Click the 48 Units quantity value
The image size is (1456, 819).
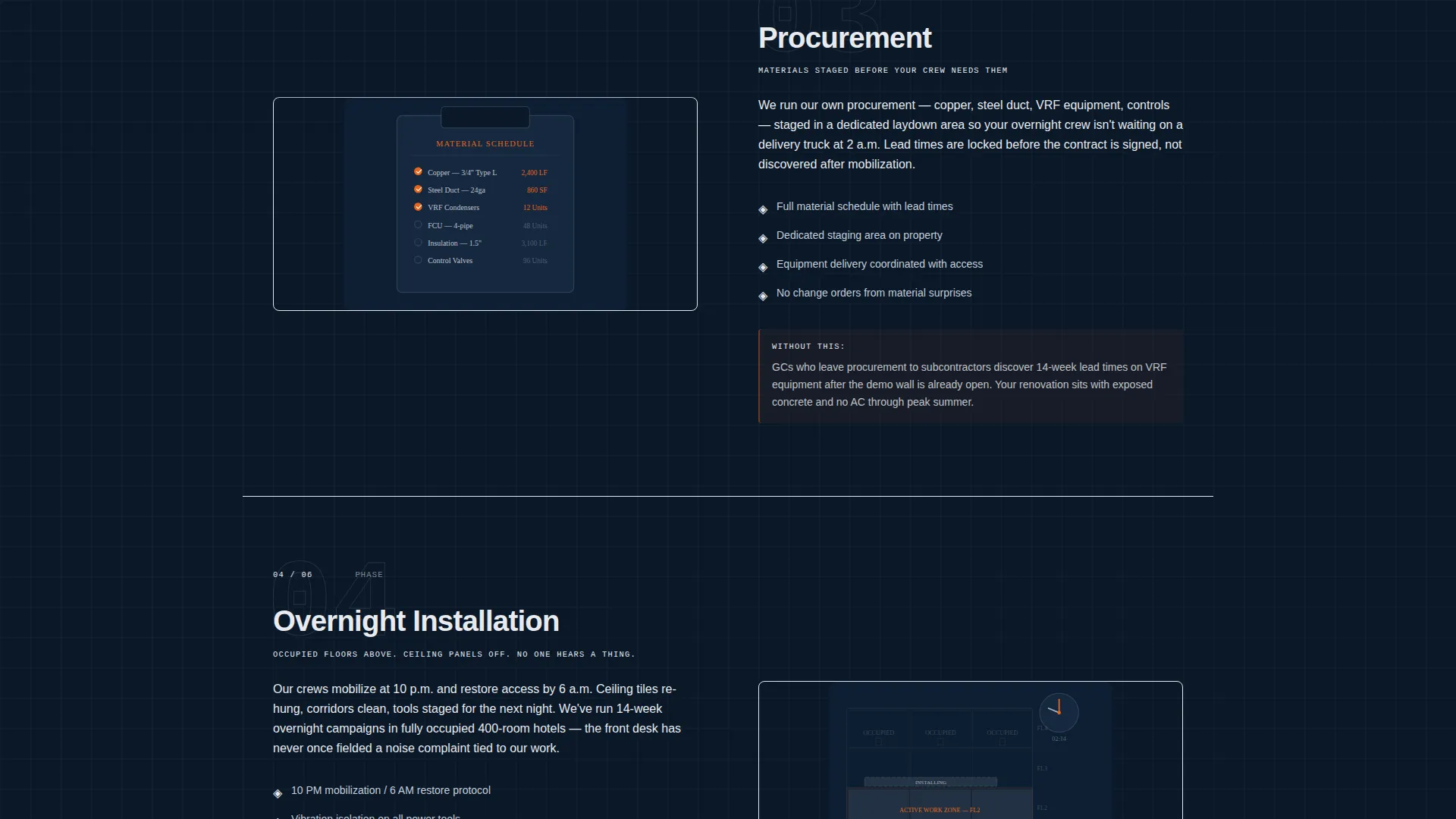pyautogui.click(x=535, y=226)
